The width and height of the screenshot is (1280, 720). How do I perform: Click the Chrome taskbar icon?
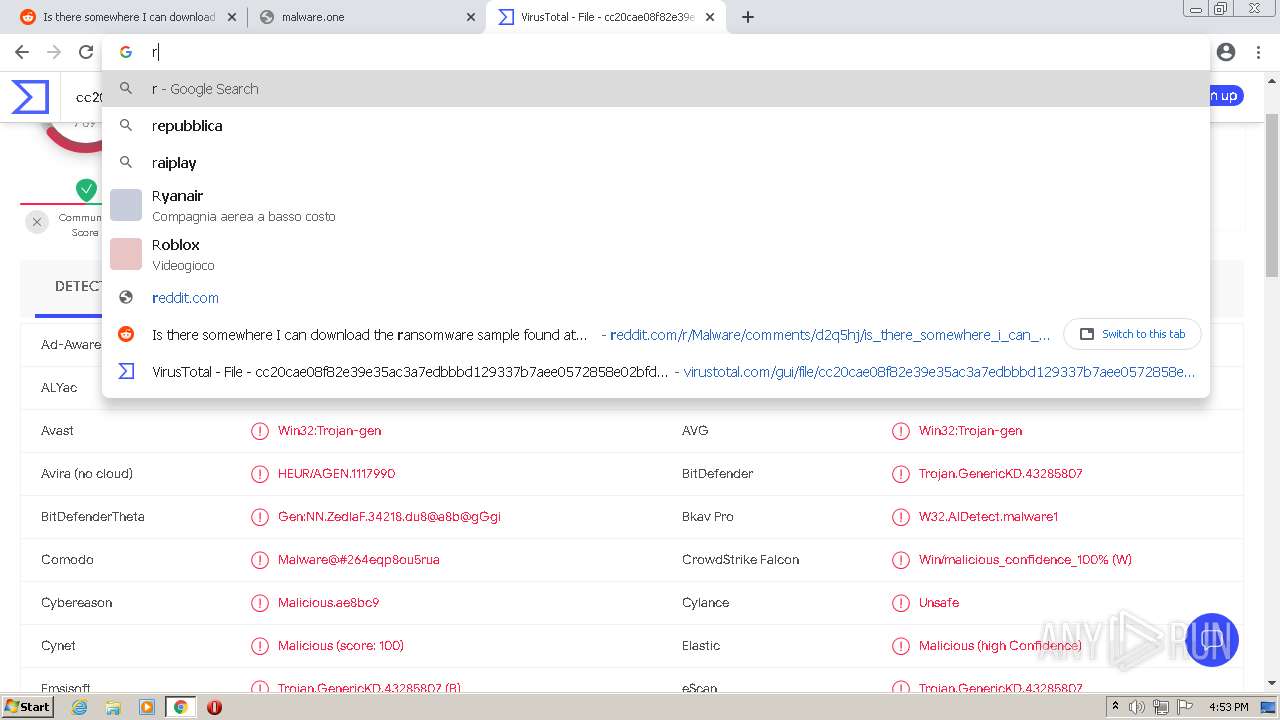[x=181, y=707]
